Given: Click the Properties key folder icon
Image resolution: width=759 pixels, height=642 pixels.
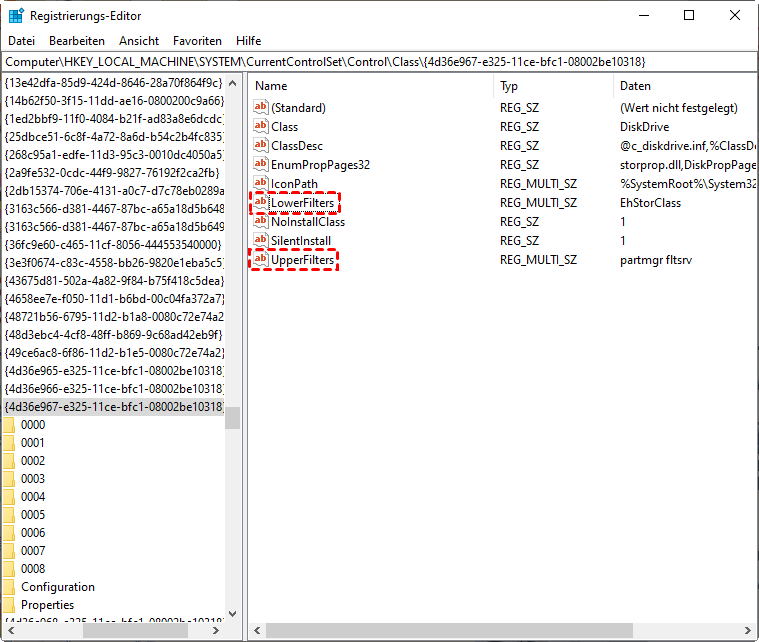Looking at the screenshot, I should coord(9,605).
